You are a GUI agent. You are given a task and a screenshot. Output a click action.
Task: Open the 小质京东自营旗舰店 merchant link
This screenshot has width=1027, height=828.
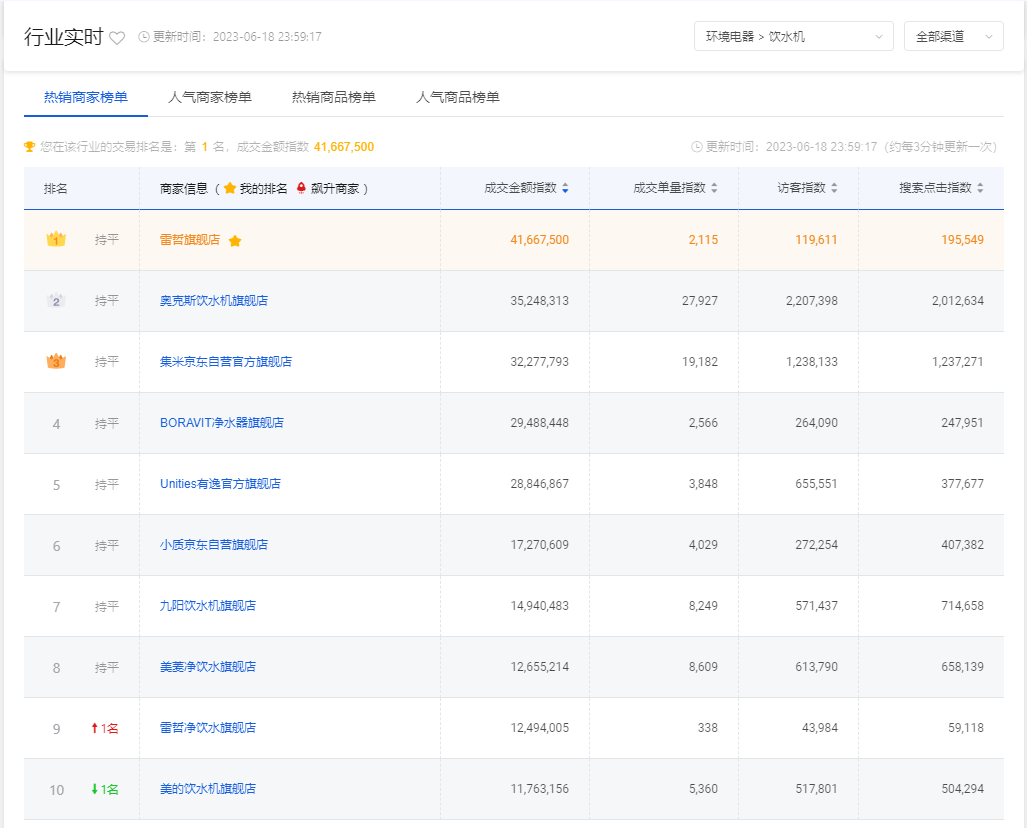pos(214,544)
